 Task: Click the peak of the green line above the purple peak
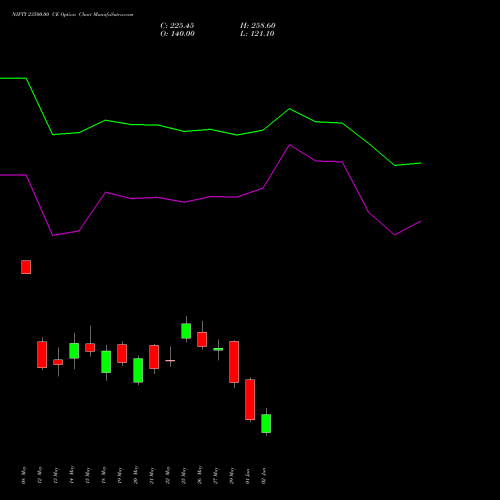[289, 109]
